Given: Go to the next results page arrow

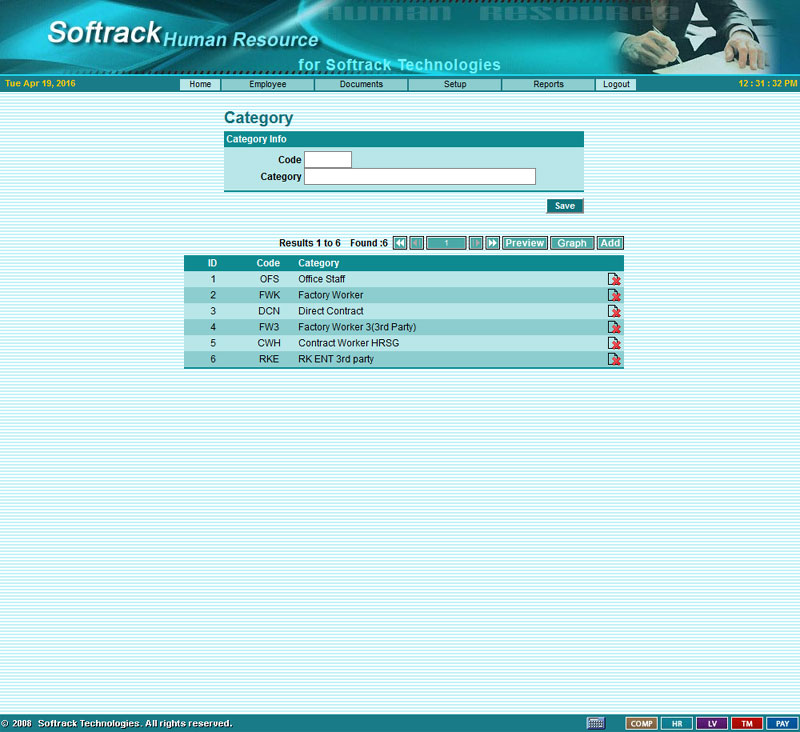Looking at the screenshot, I should [476, 243].
